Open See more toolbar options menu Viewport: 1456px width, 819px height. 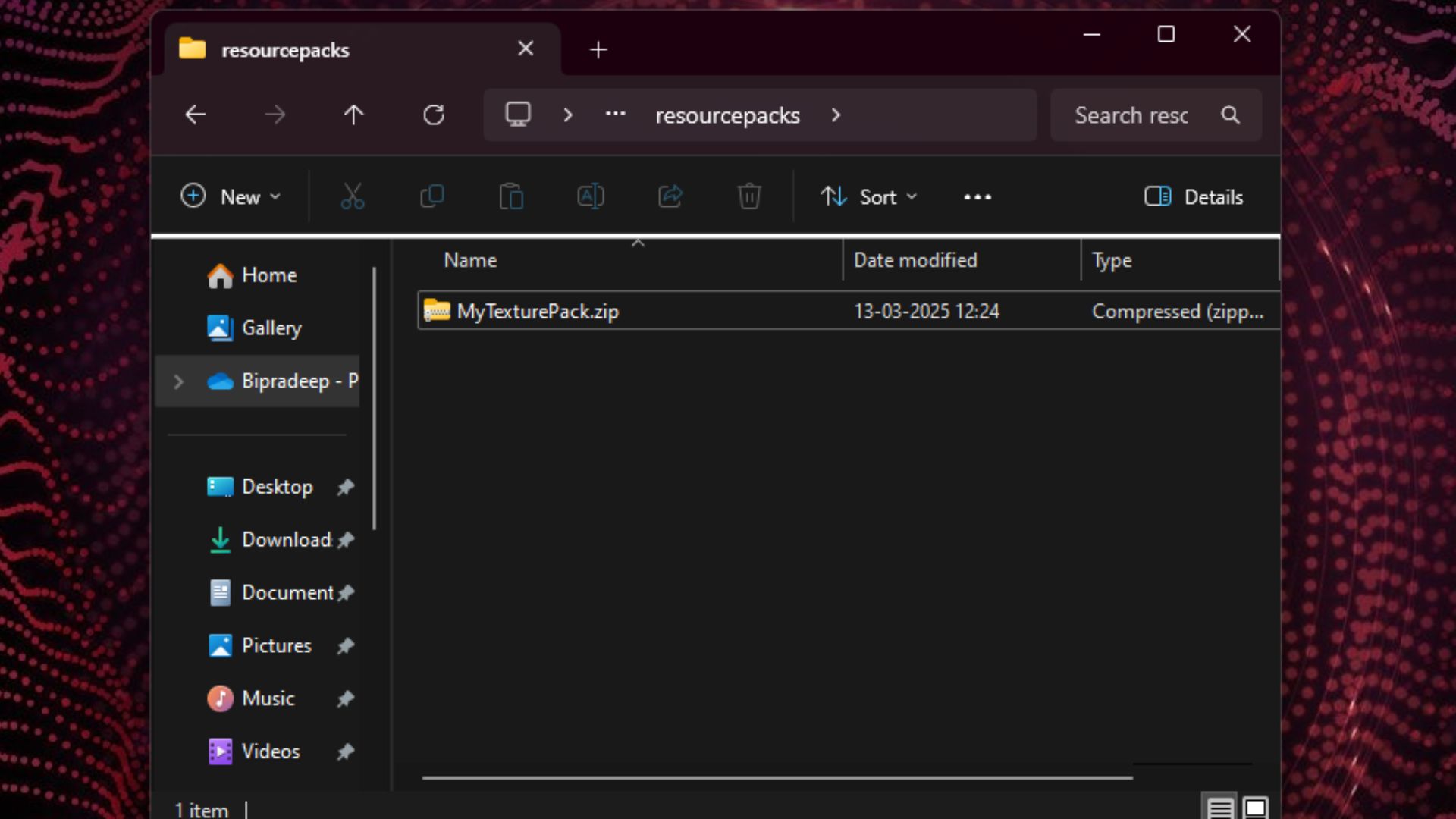[x=977, y=197]
